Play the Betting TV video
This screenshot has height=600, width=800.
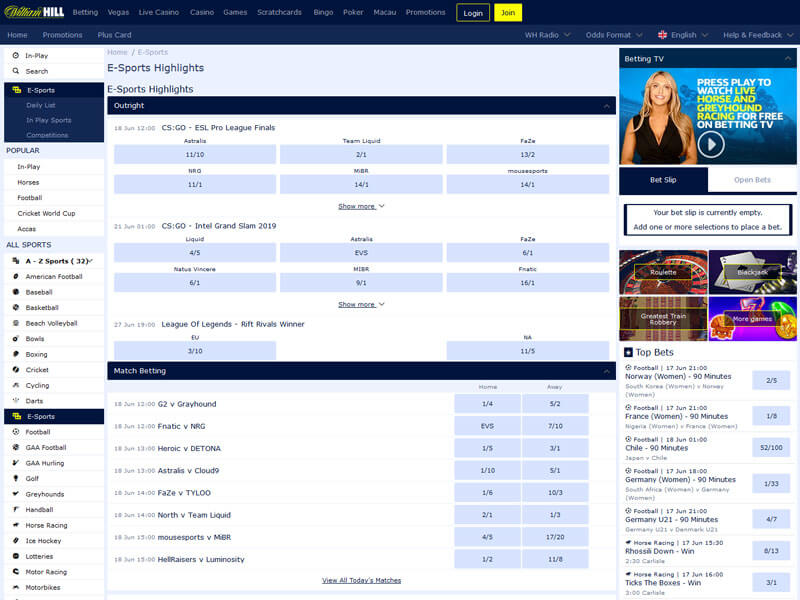pos(711,144)
